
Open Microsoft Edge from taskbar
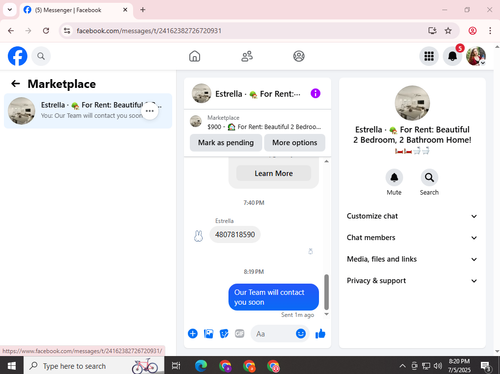click(201, 366)
